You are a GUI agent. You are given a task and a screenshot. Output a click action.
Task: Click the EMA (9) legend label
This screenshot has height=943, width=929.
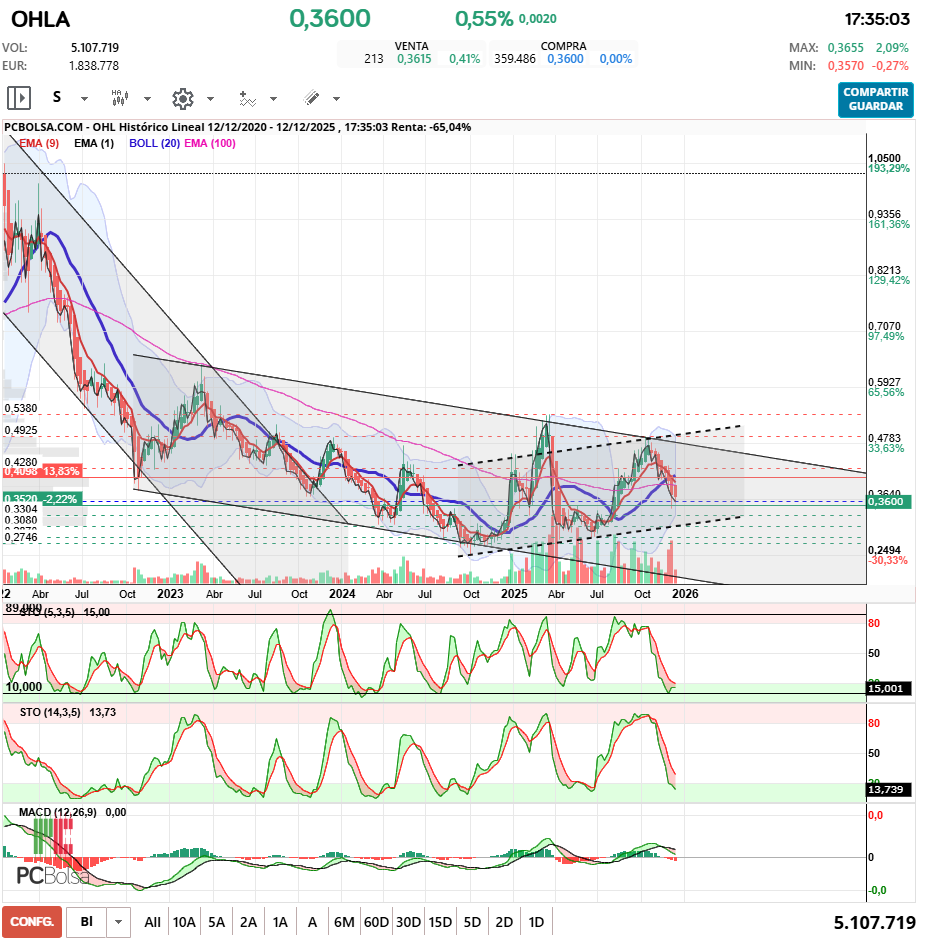click(39, 143)
